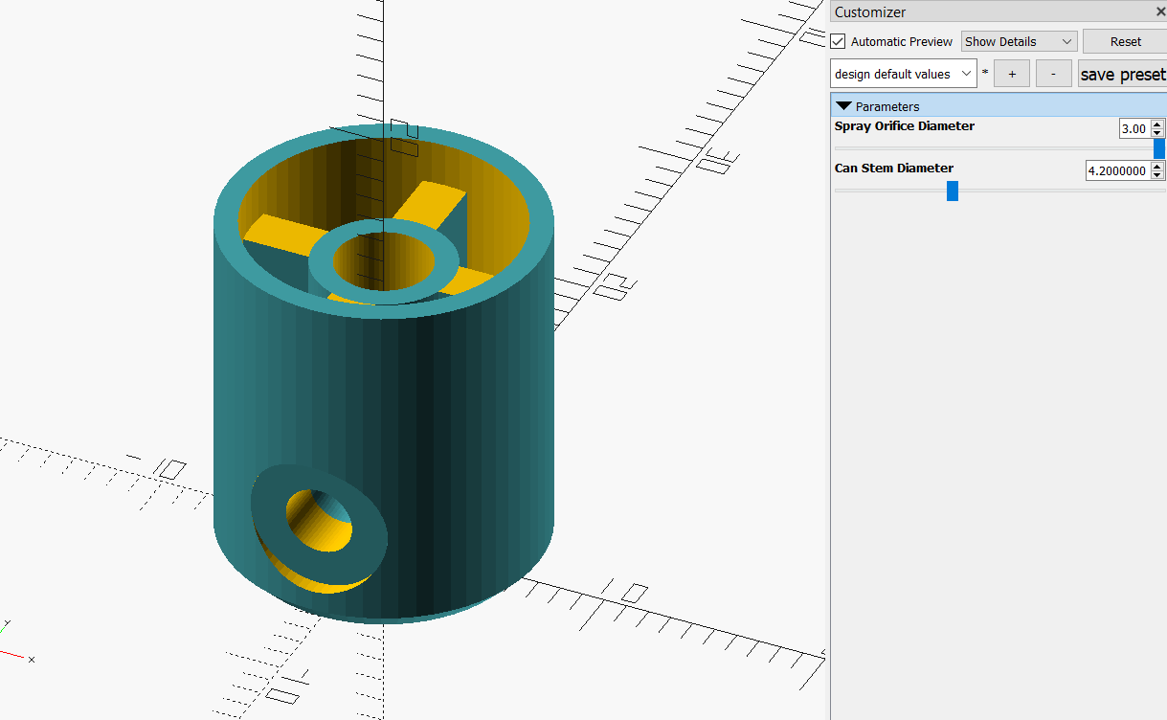Click the Reset button
Image resolution: width=1167 pixels, height=720 pixels.
click(x=1125, y=42)
